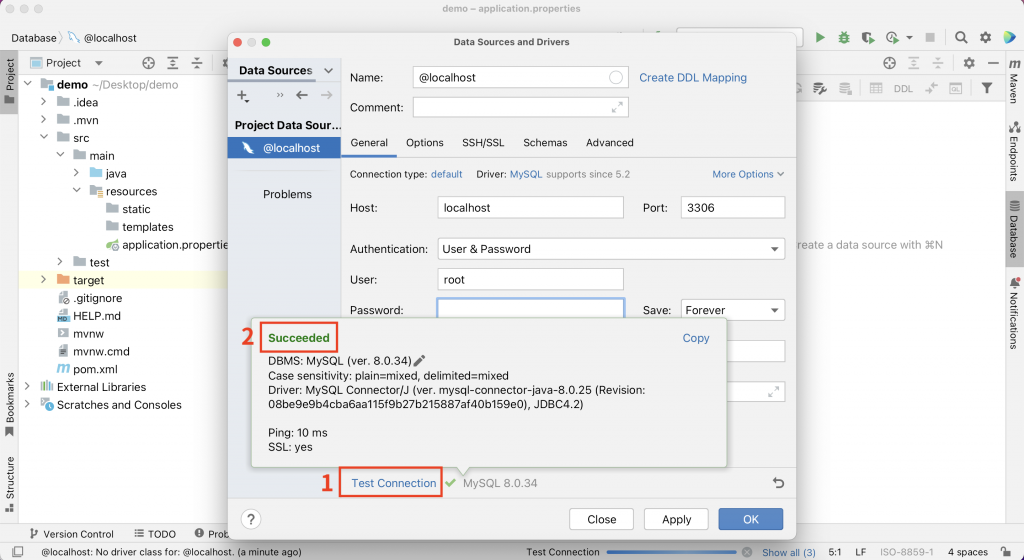Click the Test Connection progress bar
This screenshot has height=560, width=1024.
point(671,552)
